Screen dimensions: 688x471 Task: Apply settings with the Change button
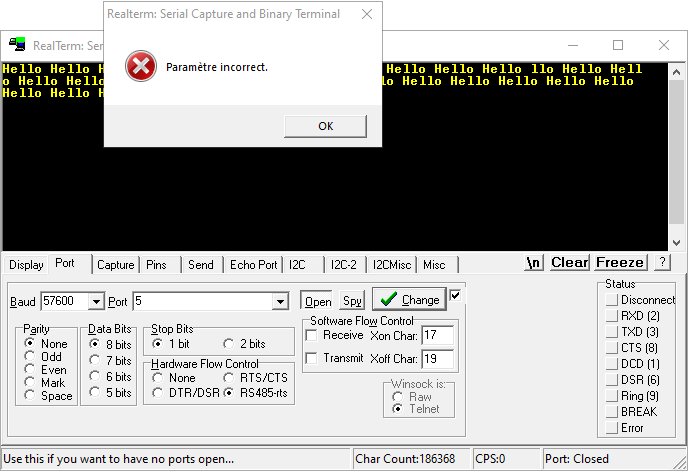coord(409,300)
